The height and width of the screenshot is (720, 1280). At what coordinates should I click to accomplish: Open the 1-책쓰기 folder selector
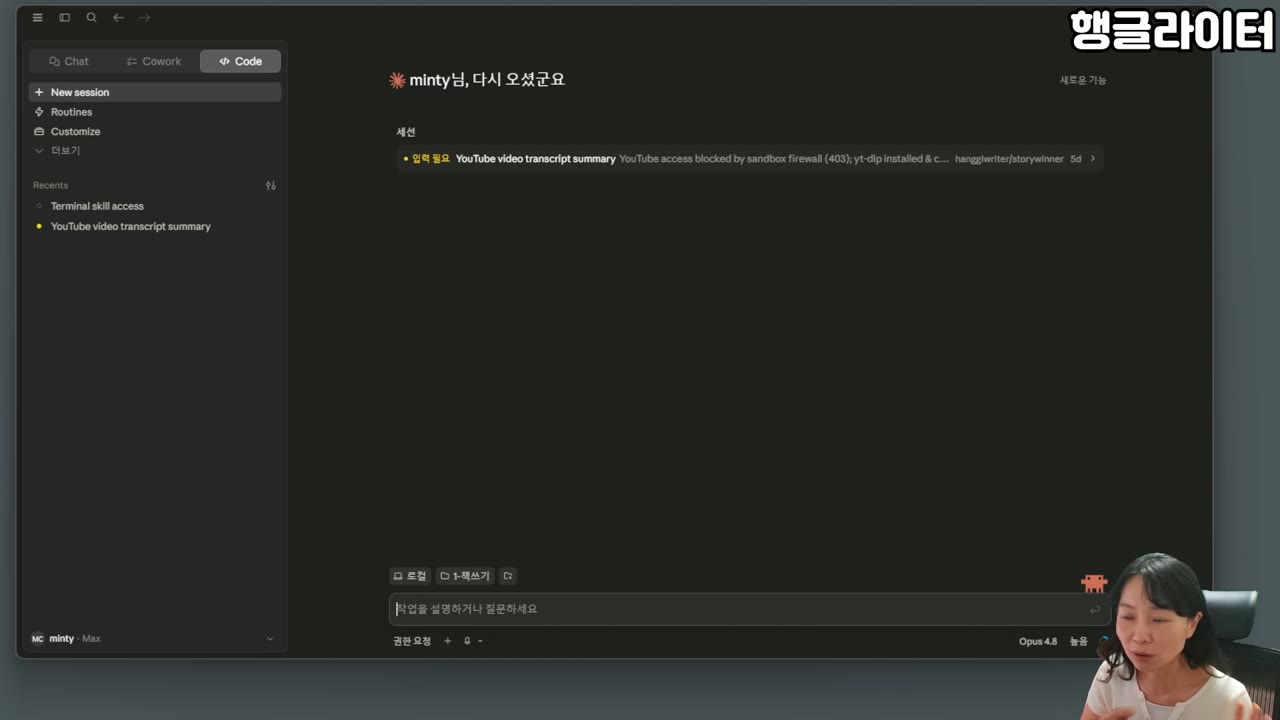pos(465,576)
